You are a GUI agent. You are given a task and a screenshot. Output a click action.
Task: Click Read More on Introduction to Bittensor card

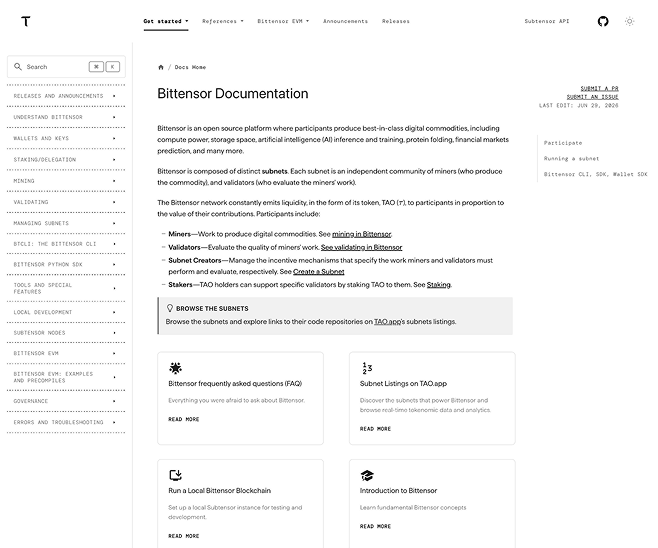[x=375, y=526]
